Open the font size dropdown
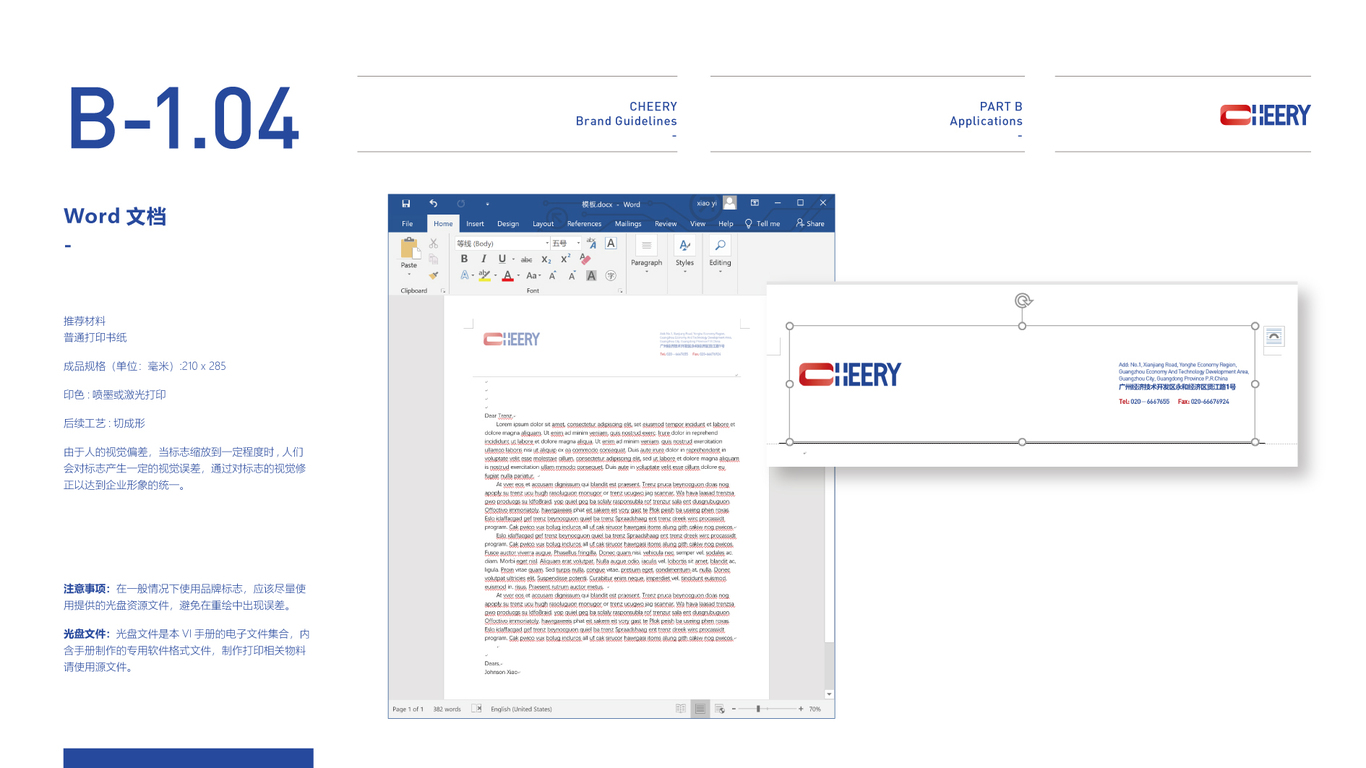 566,243
